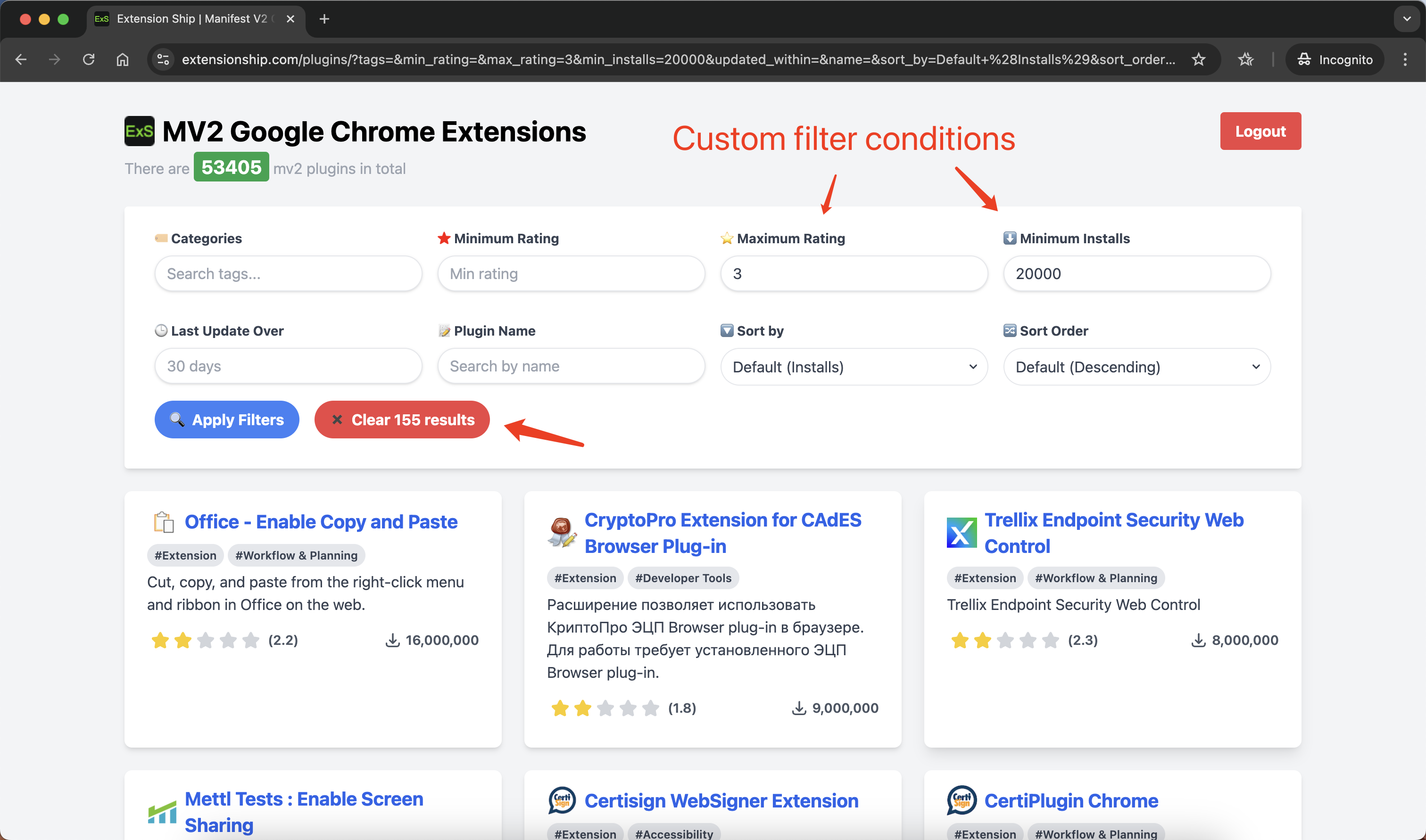
Task: Open Trellix Endpoint Security Web Control link
Action: point(1114,533)
